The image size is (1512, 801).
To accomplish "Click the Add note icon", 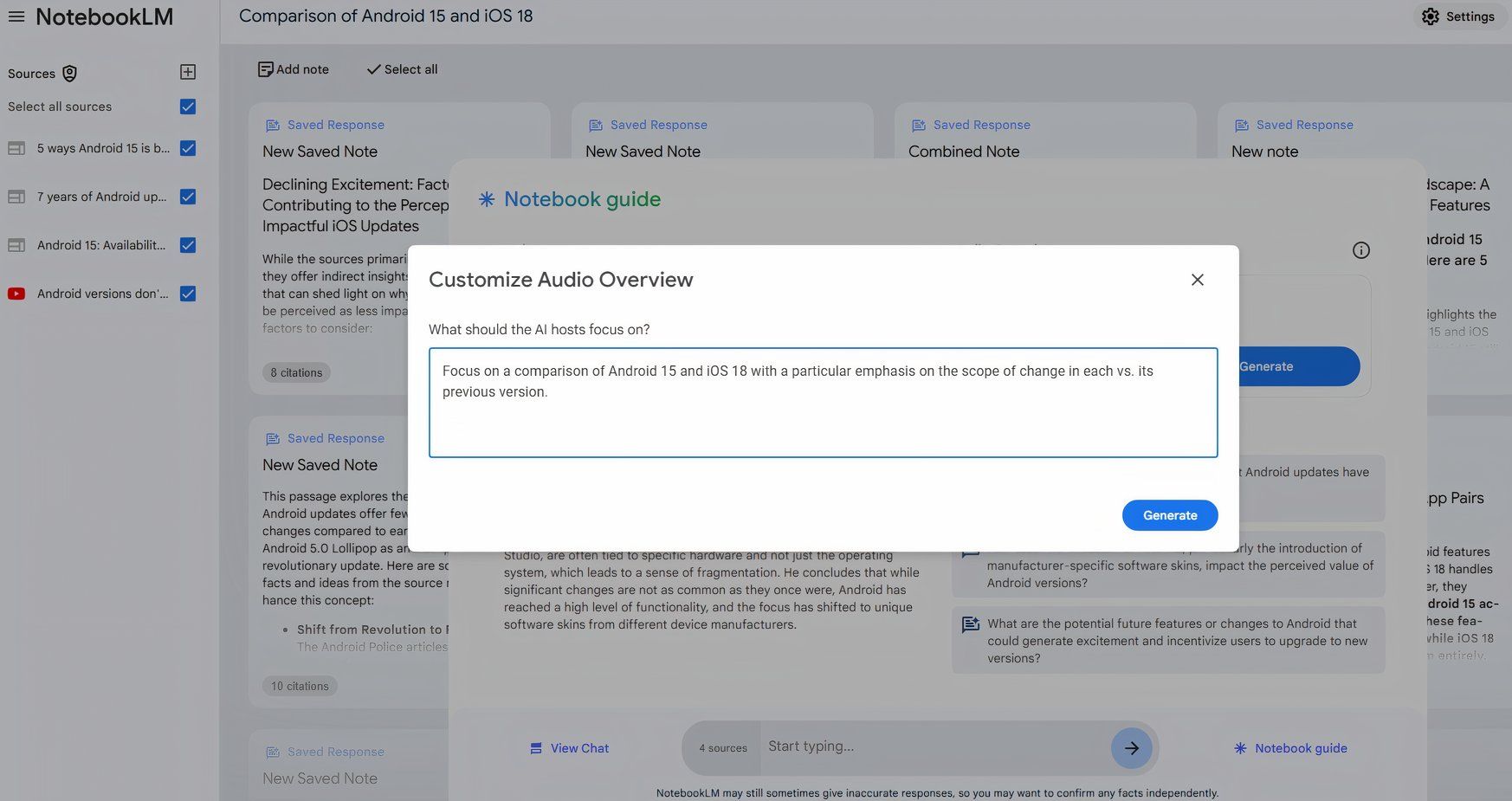I will (266, 69).
